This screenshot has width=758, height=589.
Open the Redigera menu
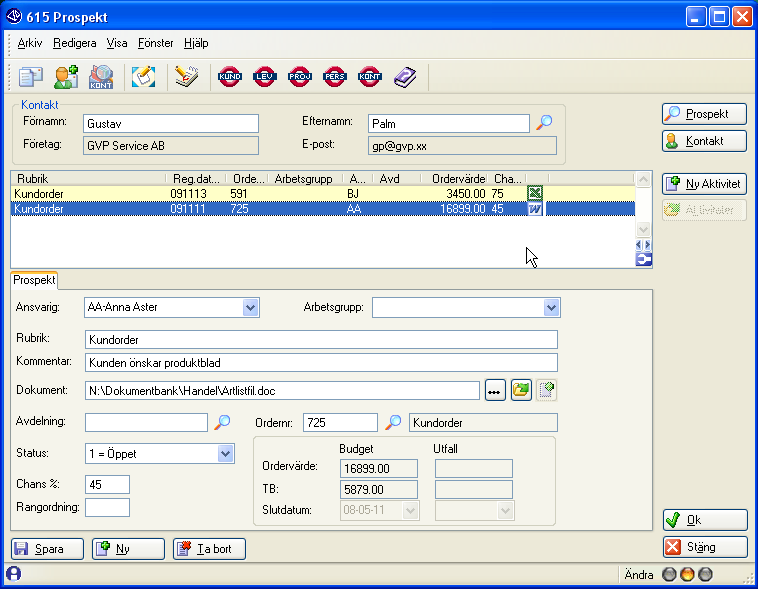coord(74,43)
